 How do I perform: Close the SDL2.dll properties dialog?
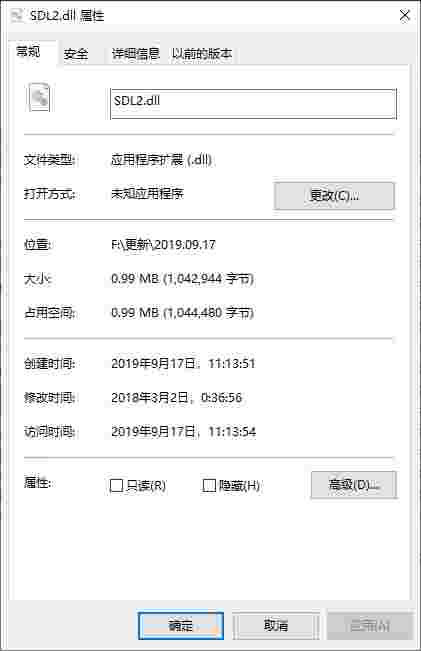pyautogui.click(x=404, y=16)
